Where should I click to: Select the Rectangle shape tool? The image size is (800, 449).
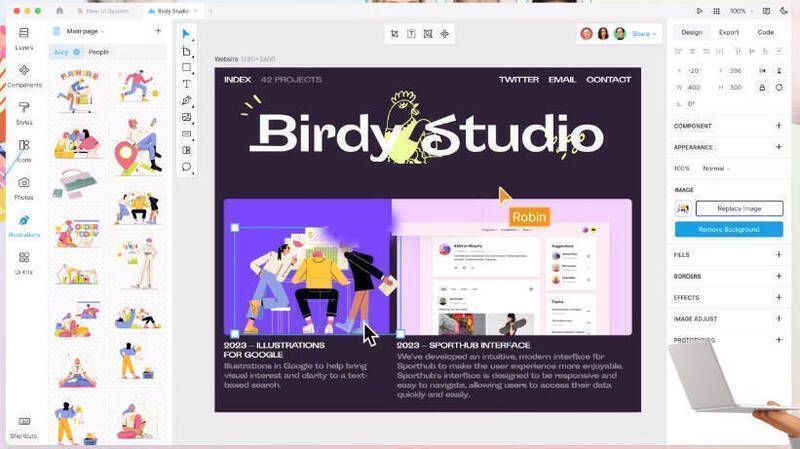pyautogui.click(x=186, y=68)
